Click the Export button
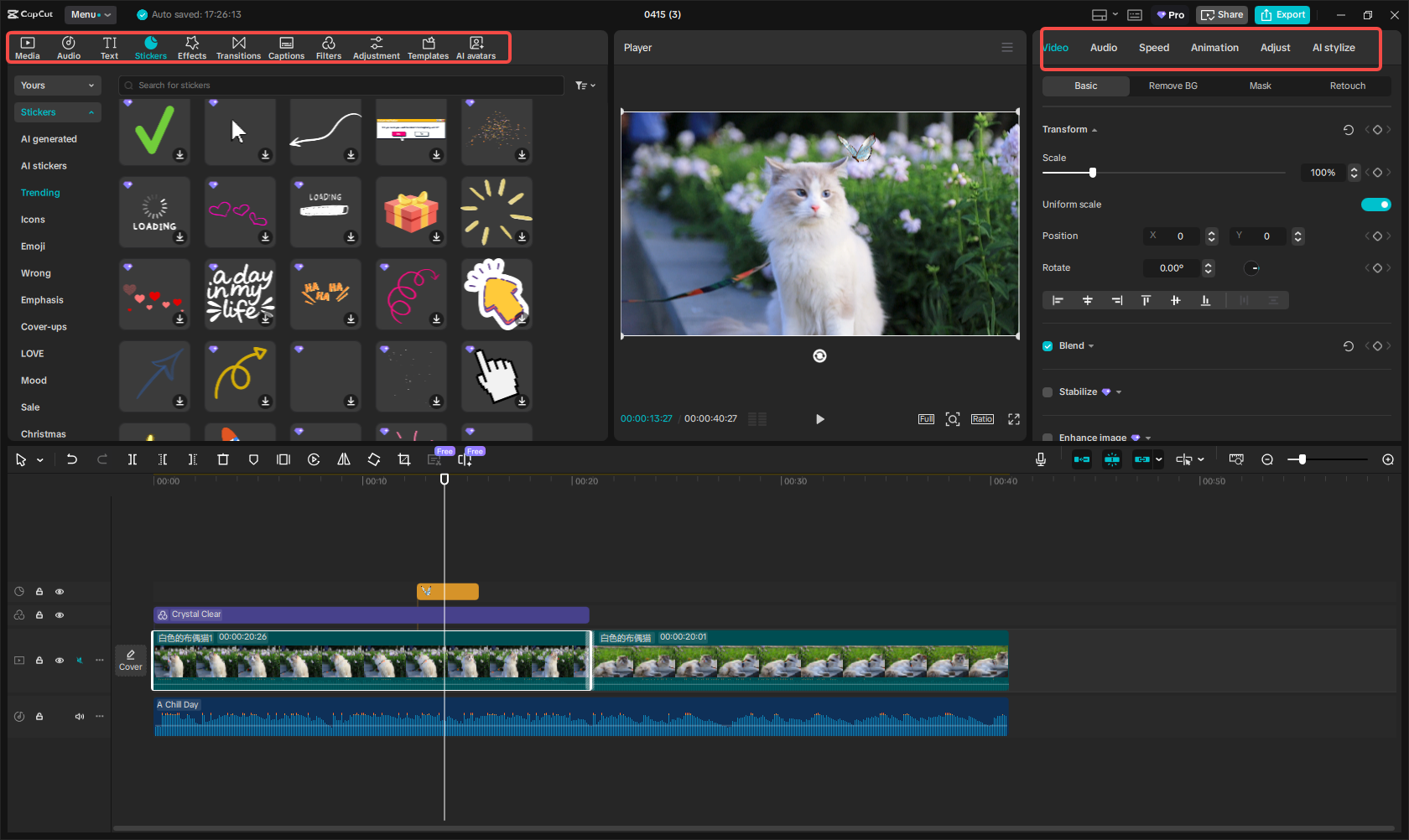This screenshot has width=1409, height=840. coord(1282,14)
